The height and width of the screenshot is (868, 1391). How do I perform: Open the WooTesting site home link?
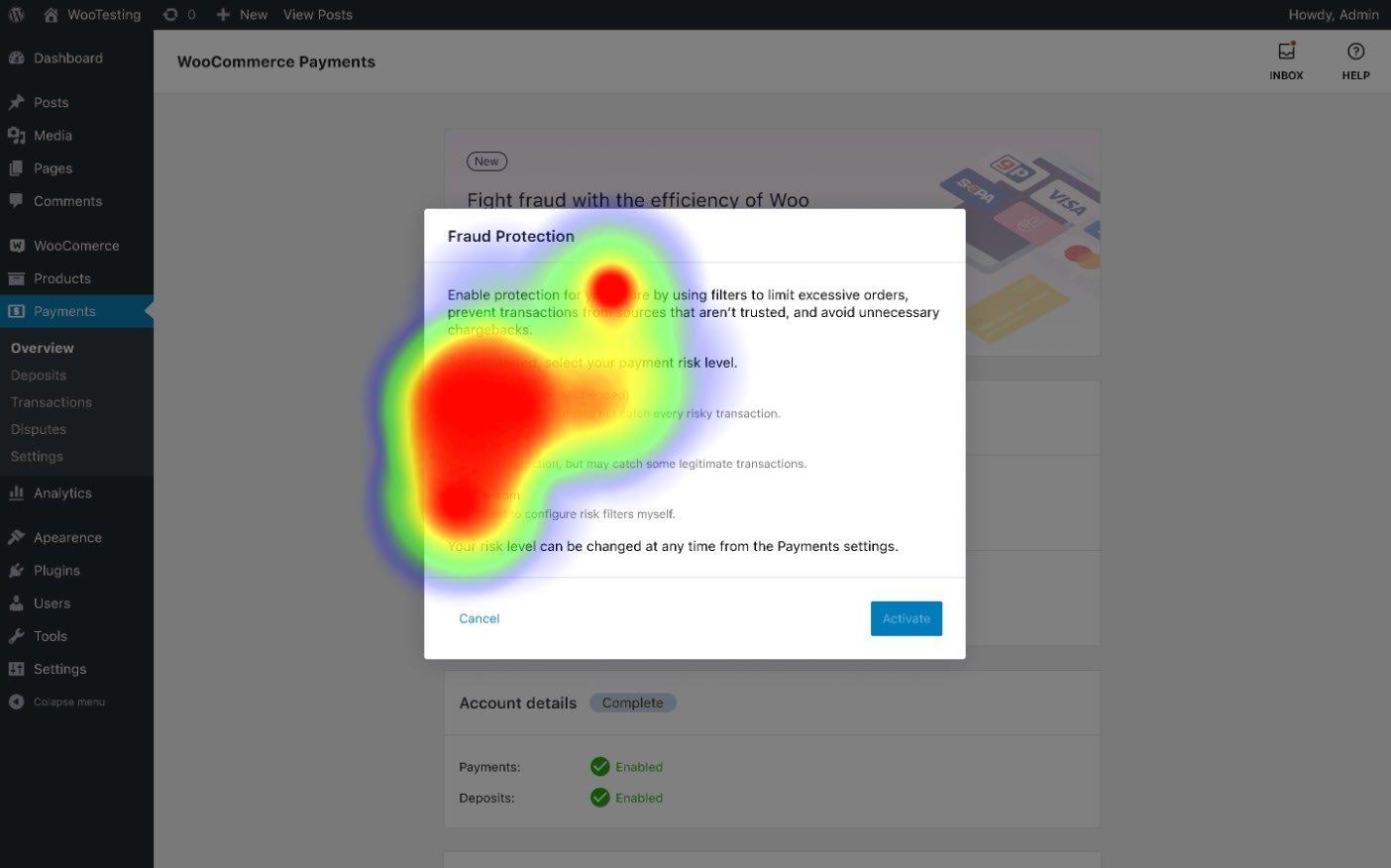[x=92, y=15]
